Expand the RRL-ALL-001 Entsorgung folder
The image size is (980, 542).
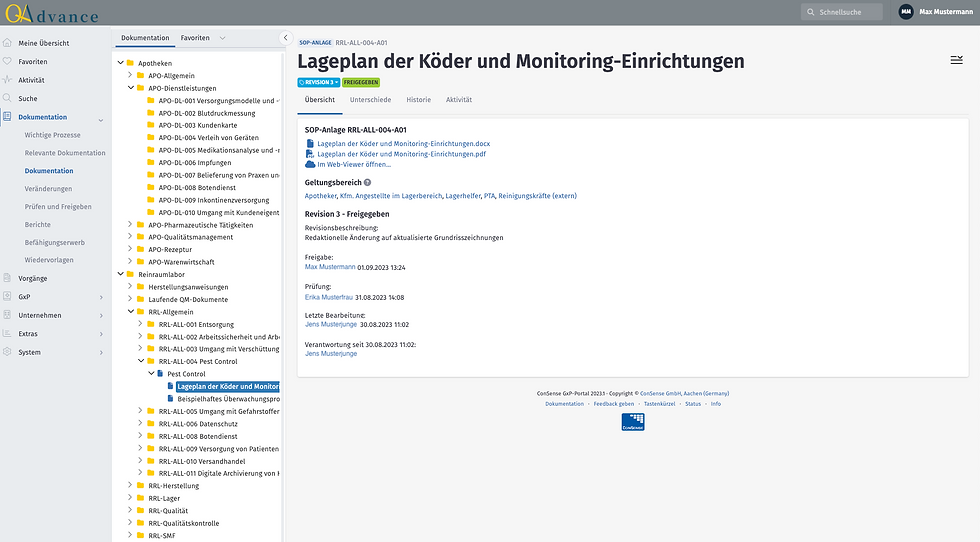(x=140, y=324)
